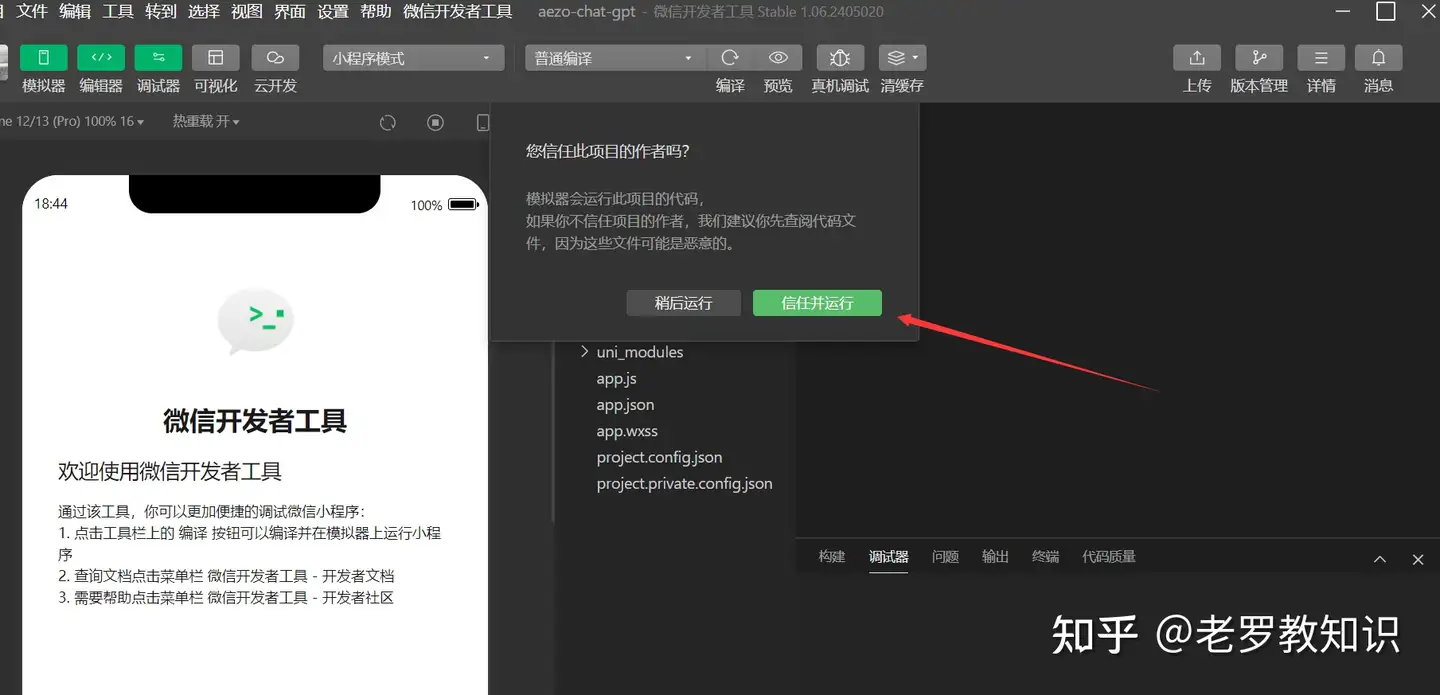Image resolution: width=1440 pixels, height=695 pixels.
Task: Open the 文件 menu
Action: [x=32, y=12]
